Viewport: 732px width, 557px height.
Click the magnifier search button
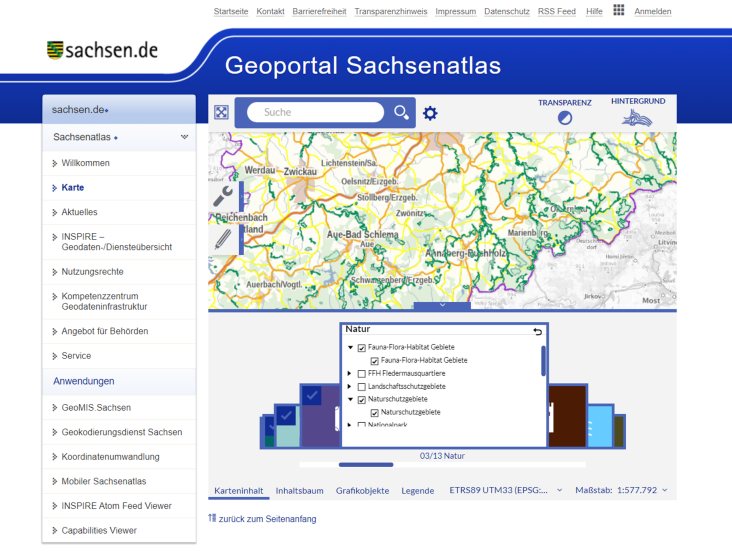(401, 113)
